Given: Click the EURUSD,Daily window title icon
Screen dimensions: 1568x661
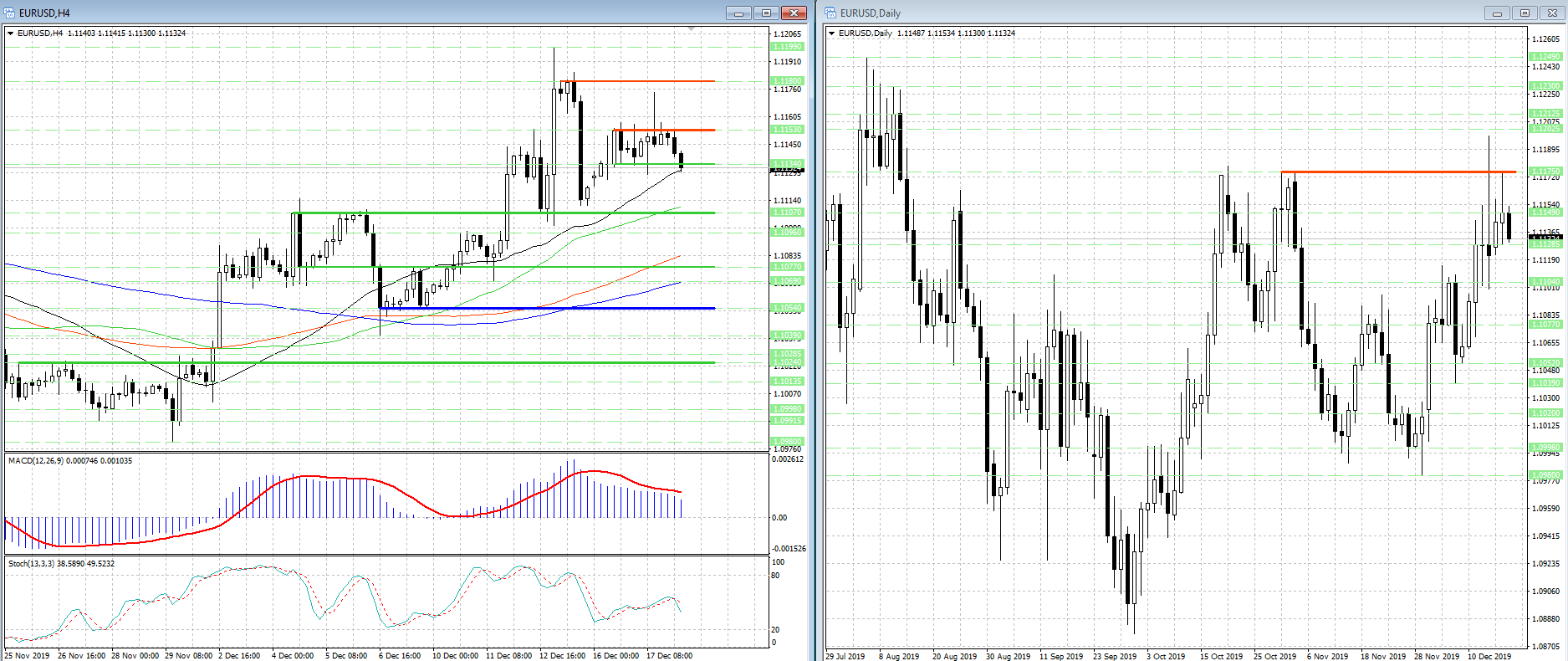Looking at the screenshot, I should (830, 13).
